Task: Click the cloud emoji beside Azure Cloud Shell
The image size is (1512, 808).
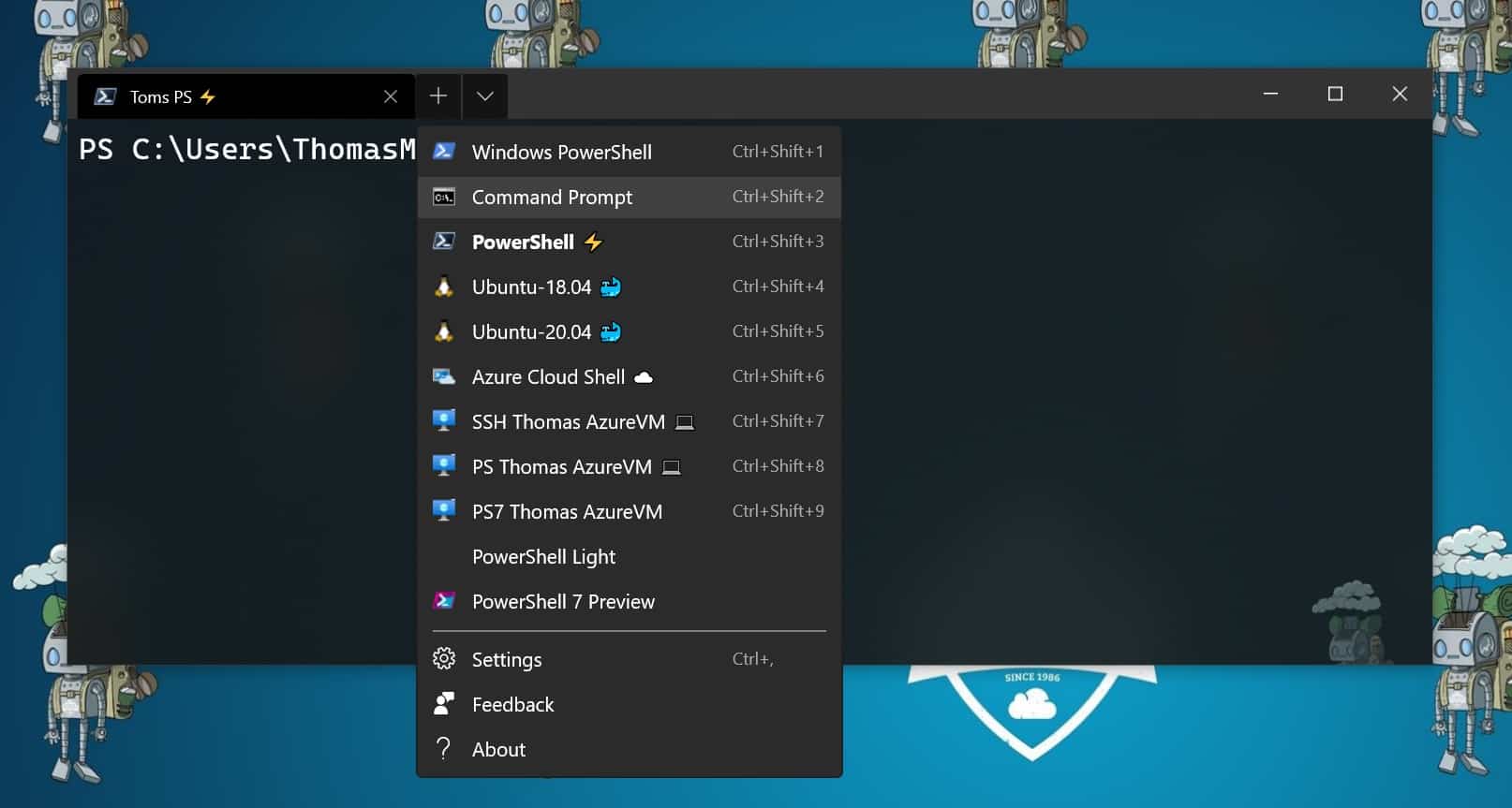Action: [644, 377]
